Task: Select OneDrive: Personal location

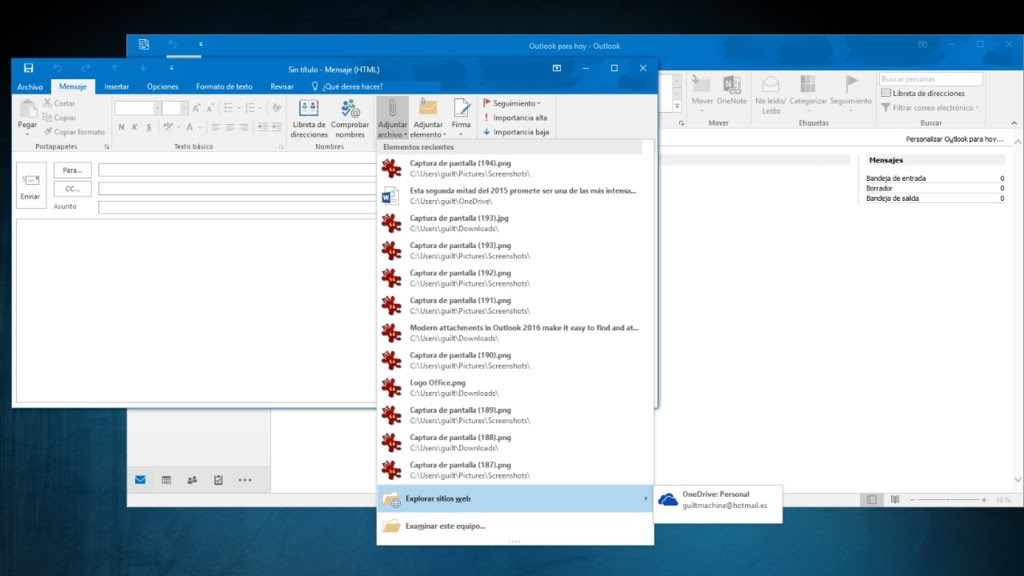Action: [x=718, y=500]
